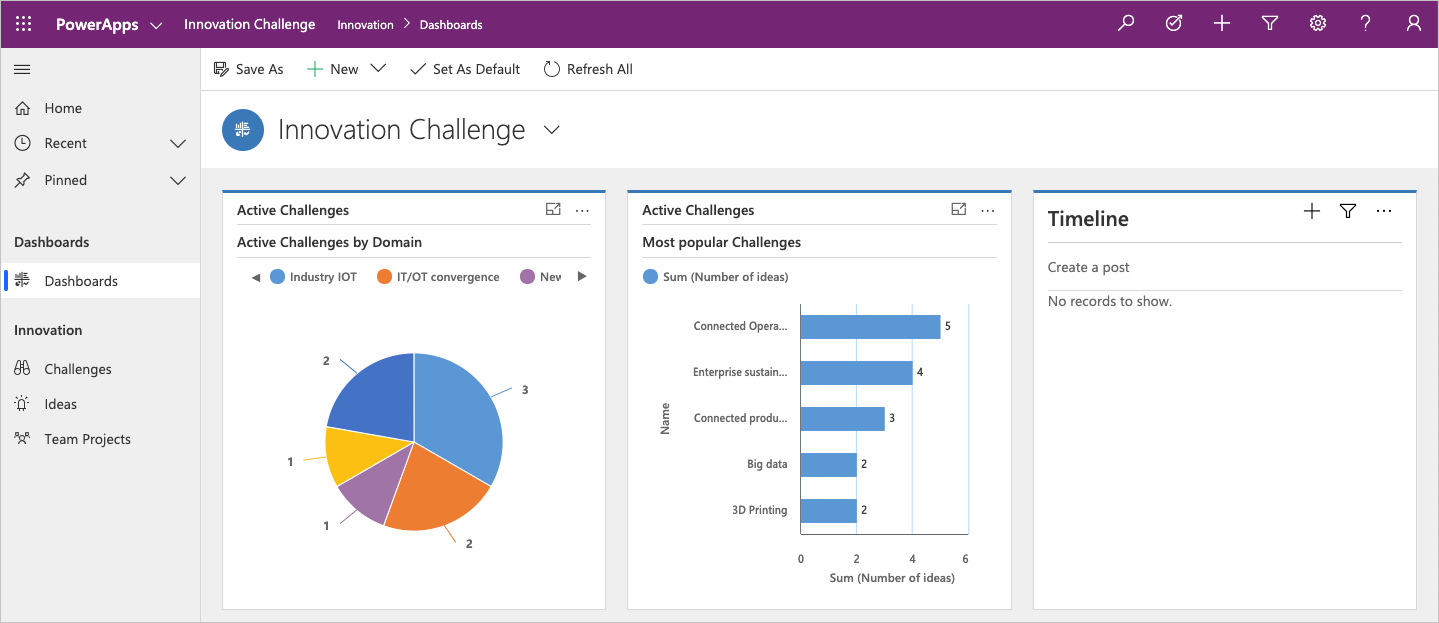Open the task flow target icon
The height and width of the screenshot is (623, 1439).
pos(1174,24)
